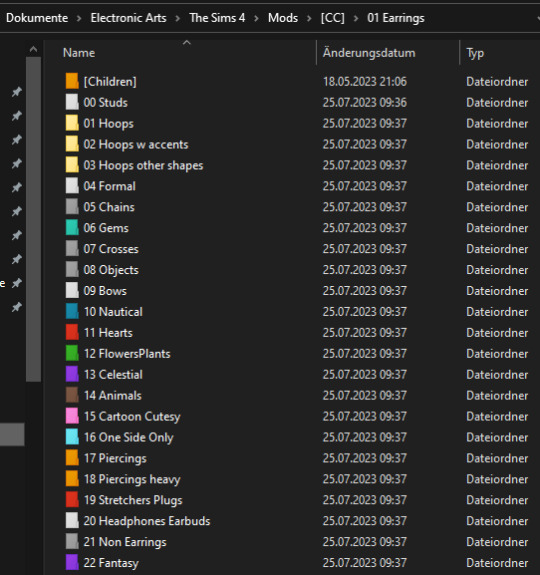Go to The Sims 4 breadcrumb
540x575 pixels.
(x=217, y=18)
